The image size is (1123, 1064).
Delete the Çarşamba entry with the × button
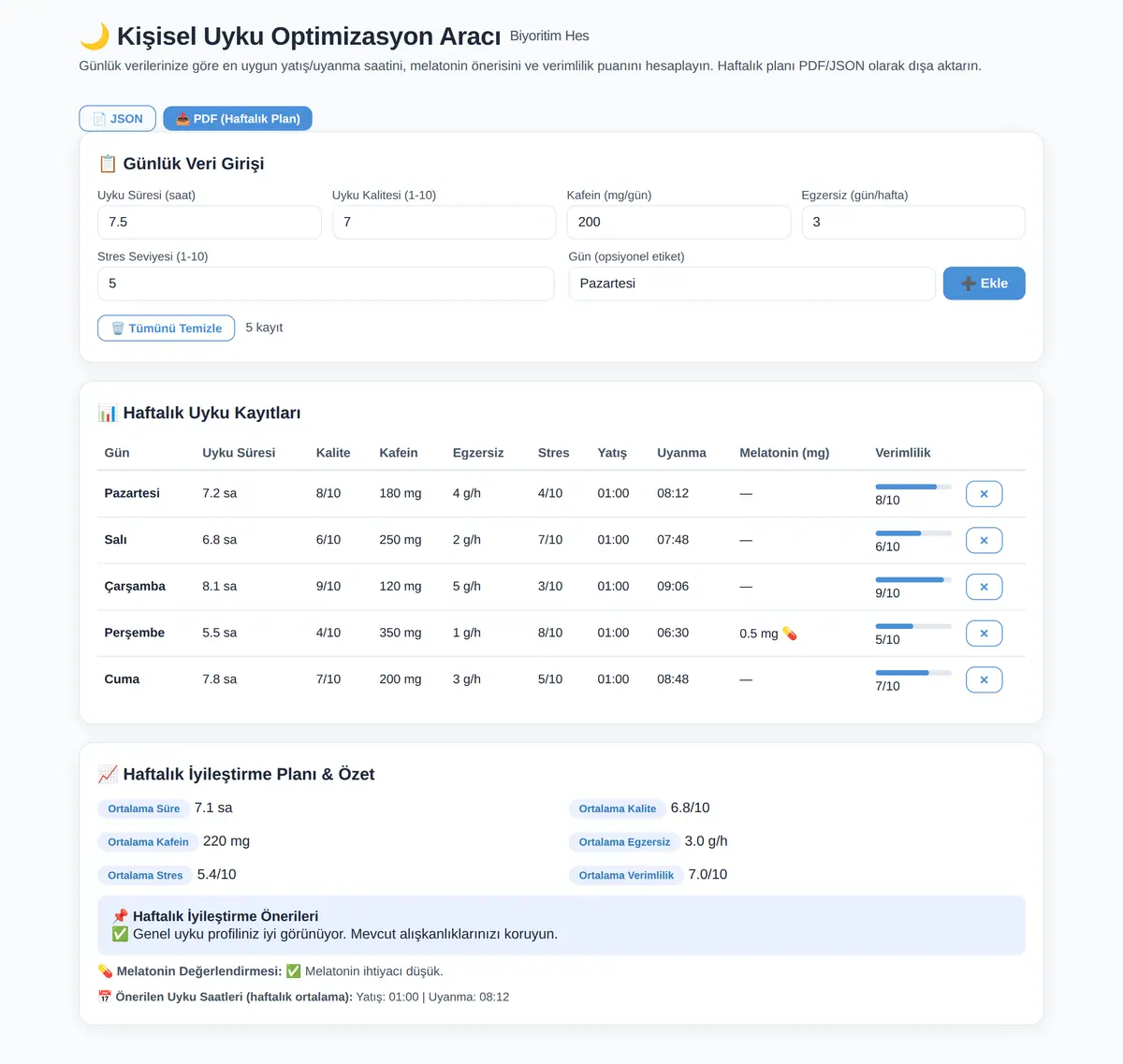[984, 587]
